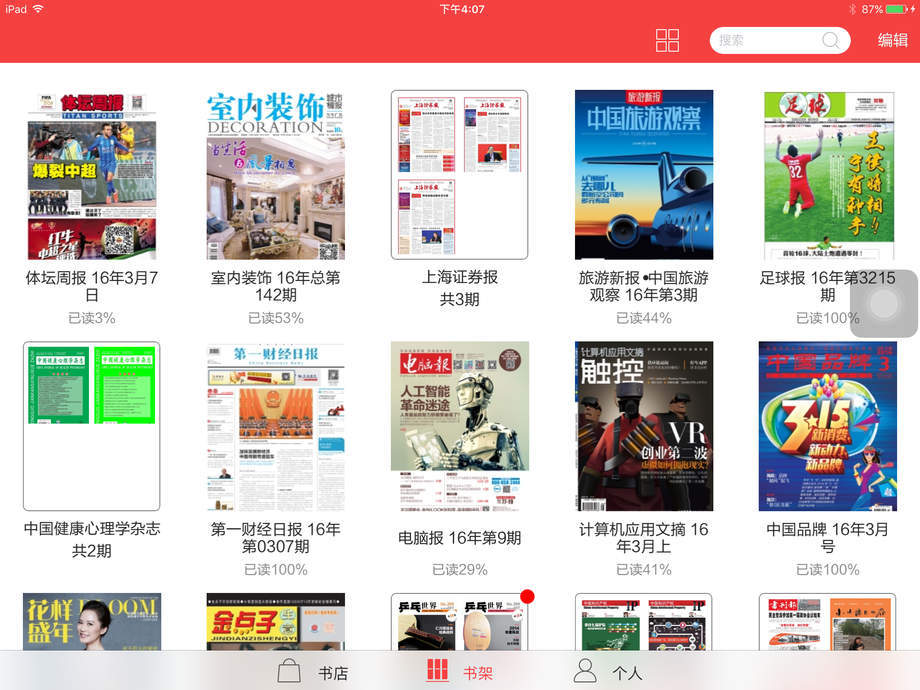
Task: Open 中国旅游观察 magazine cover
Action: [x=644, y=175]
